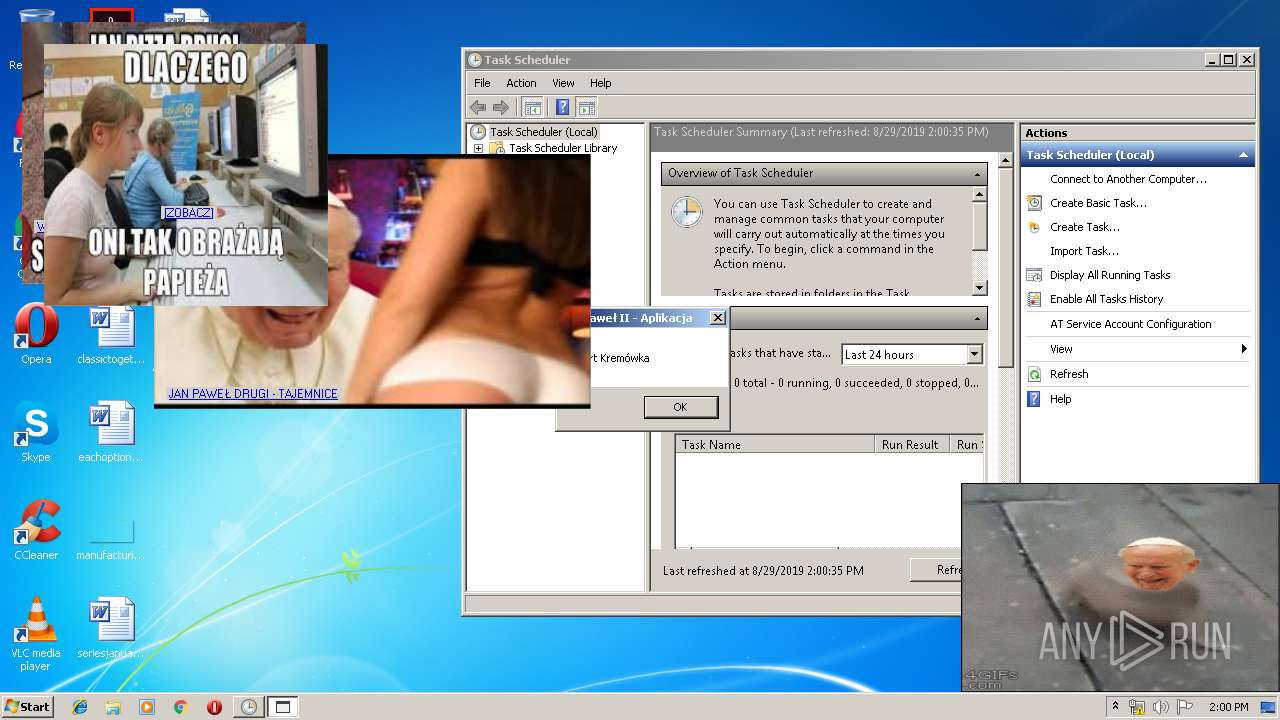Image resolution: width=1280 pixels, height=720 pixels.
Task: Click the blue Help toolbar icon
Action: (x=563, y=107)
